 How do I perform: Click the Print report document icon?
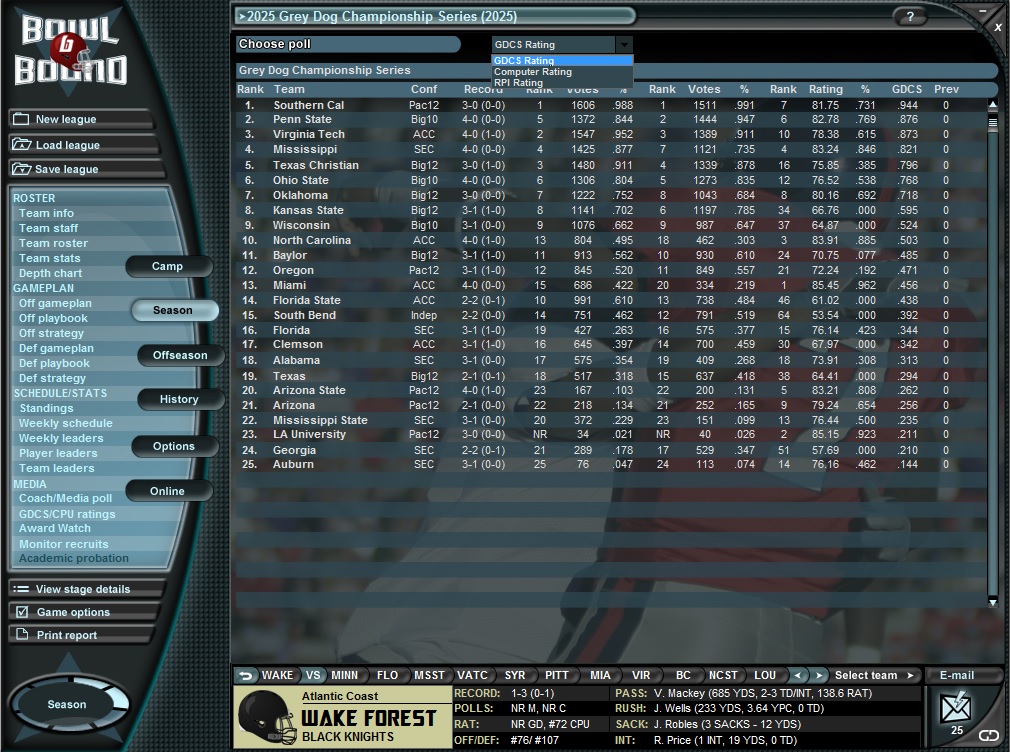(x=22, y=635)
